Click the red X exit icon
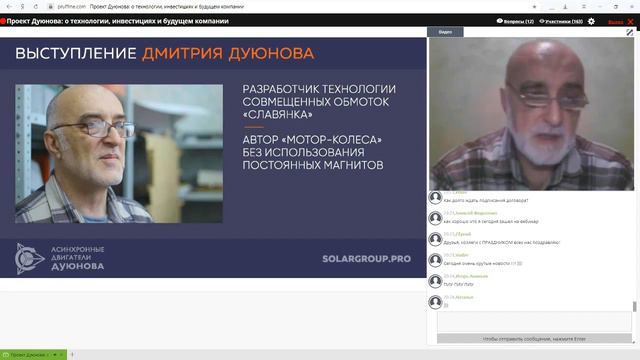The height and width of the screenshot is (360, 640). 631,21
